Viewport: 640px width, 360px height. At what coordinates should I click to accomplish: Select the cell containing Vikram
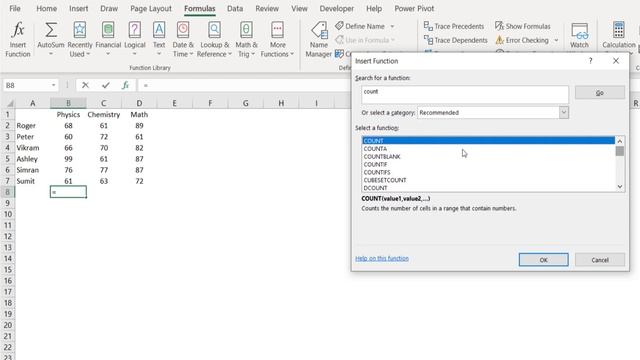tap(33, 148)
